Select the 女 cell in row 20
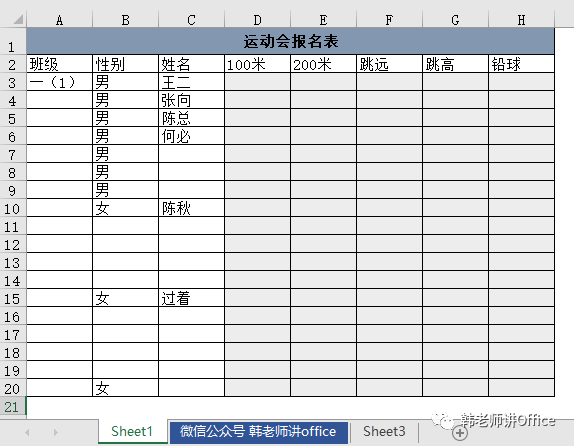The width and height of the screenshot is (574, 446). coord(125,388)
